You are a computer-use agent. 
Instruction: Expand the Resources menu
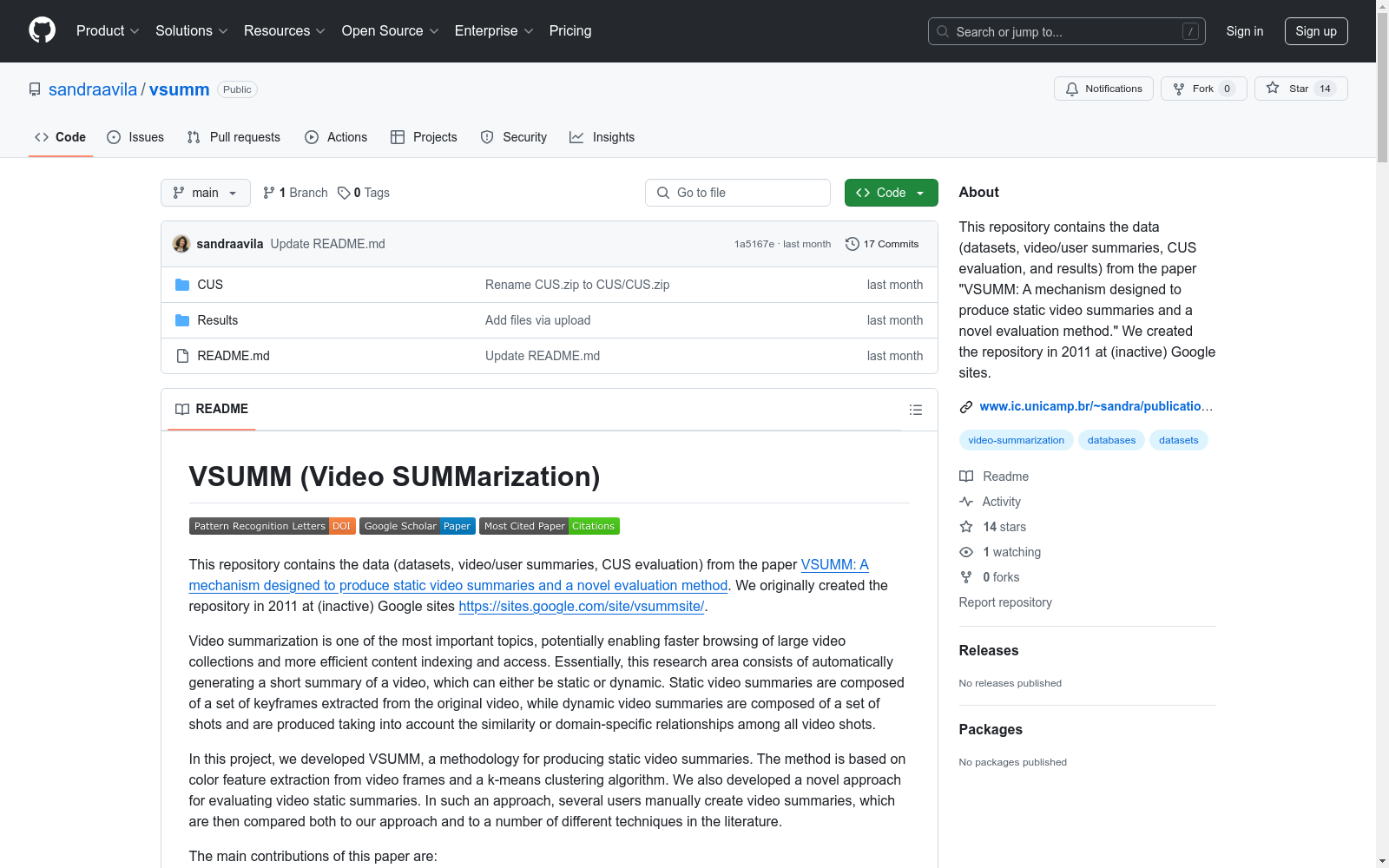pyautogui.click(x=285, y=31)
